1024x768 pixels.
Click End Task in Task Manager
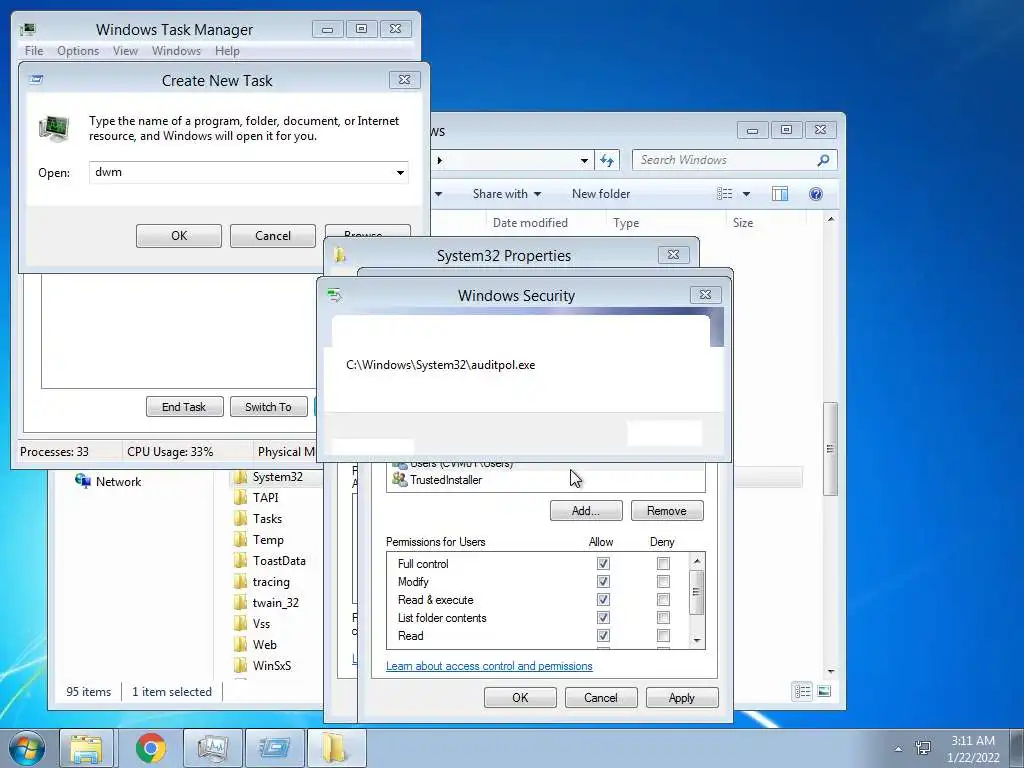(184, 407)
